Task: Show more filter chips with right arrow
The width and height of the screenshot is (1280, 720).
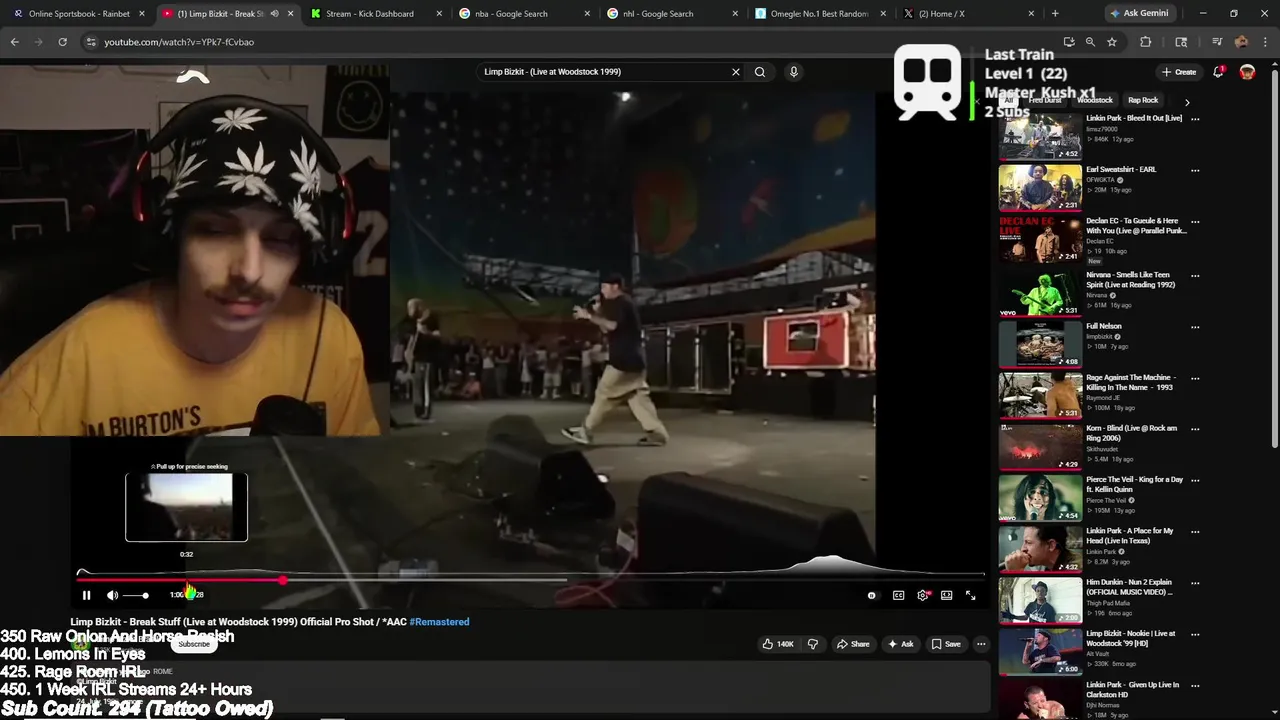Action: click(1187, 102)
